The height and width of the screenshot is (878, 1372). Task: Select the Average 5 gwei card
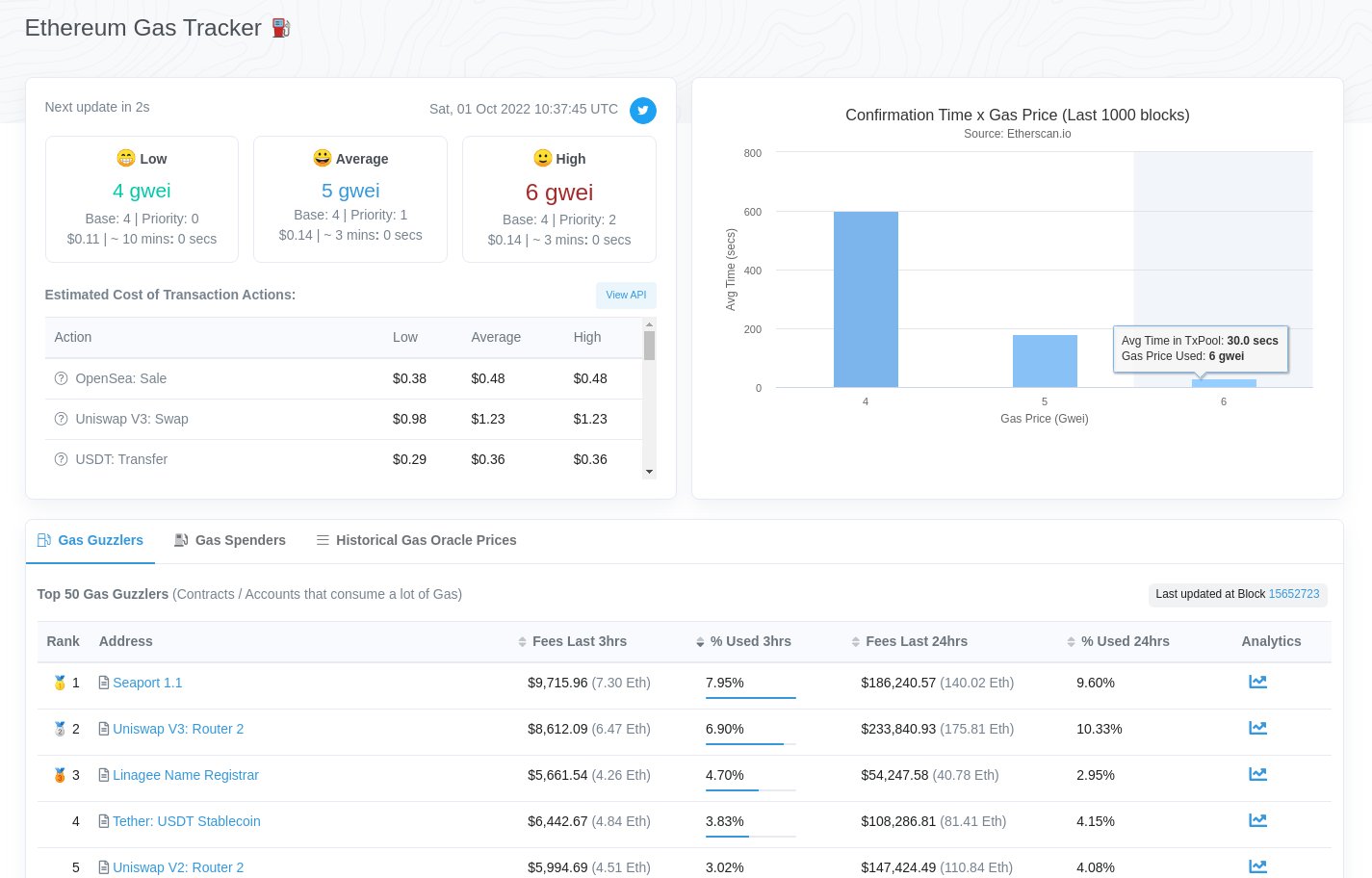tap(350, 199)
